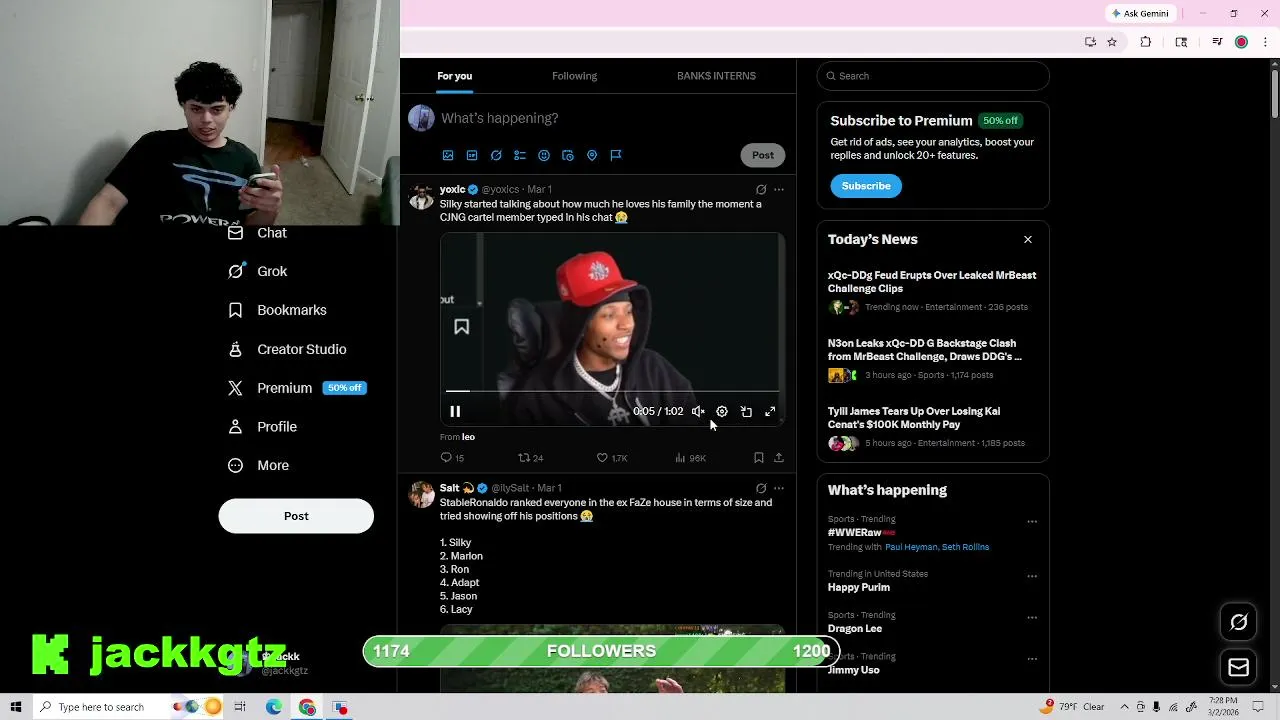Expand the More sidebar menu
Screen dimensions: 1280x720
coord(258,465)
